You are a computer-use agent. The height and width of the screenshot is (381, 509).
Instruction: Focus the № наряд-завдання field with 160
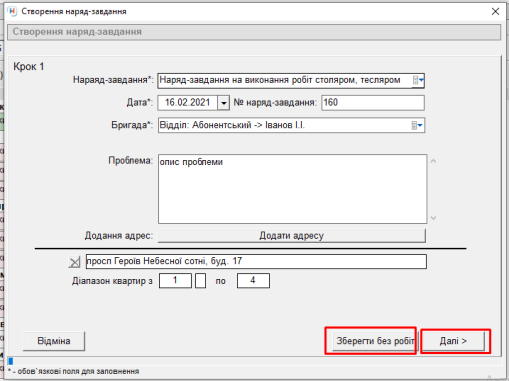coord(373,103)
